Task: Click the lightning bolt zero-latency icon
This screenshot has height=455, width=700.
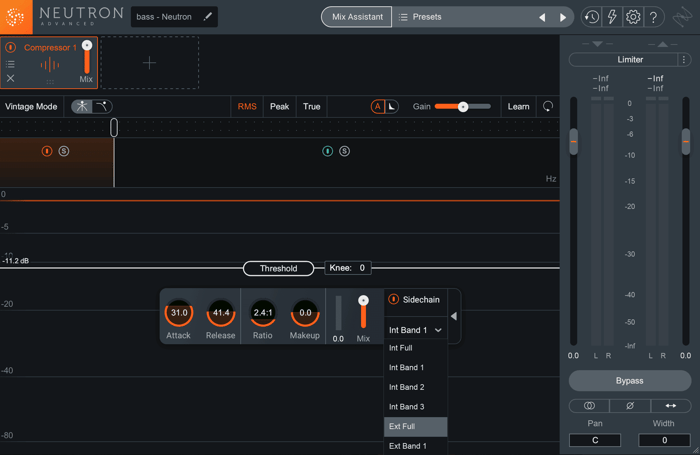Action: (612, 17)
